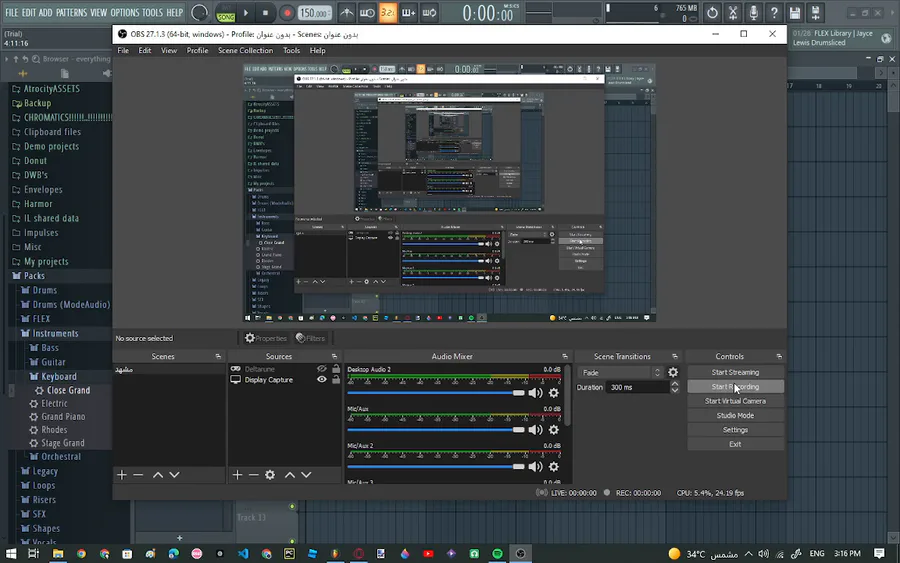900x563 pixels.
Task: Add a new source with plus icon
Action: point(237,475)
